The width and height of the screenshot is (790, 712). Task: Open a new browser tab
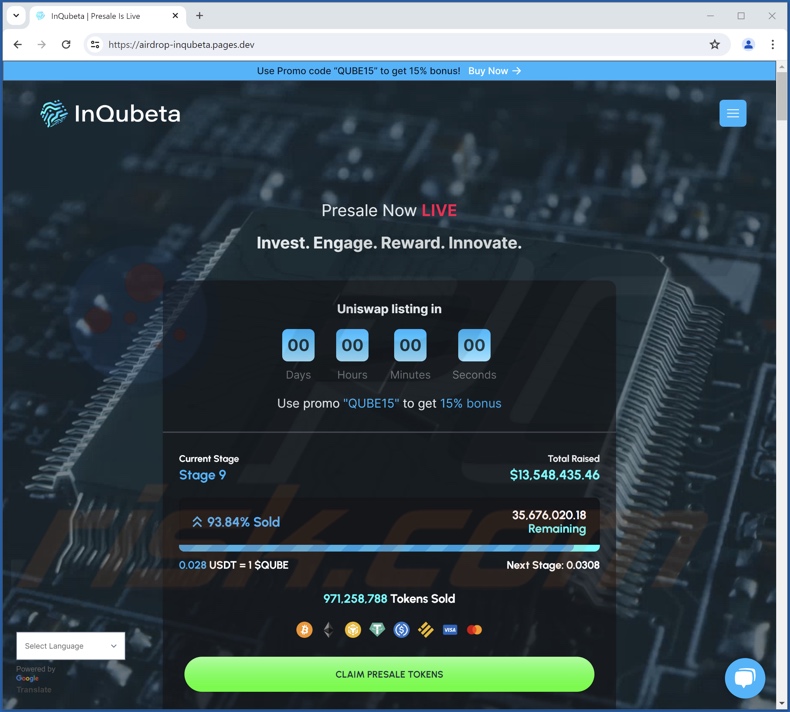(200, 16)
